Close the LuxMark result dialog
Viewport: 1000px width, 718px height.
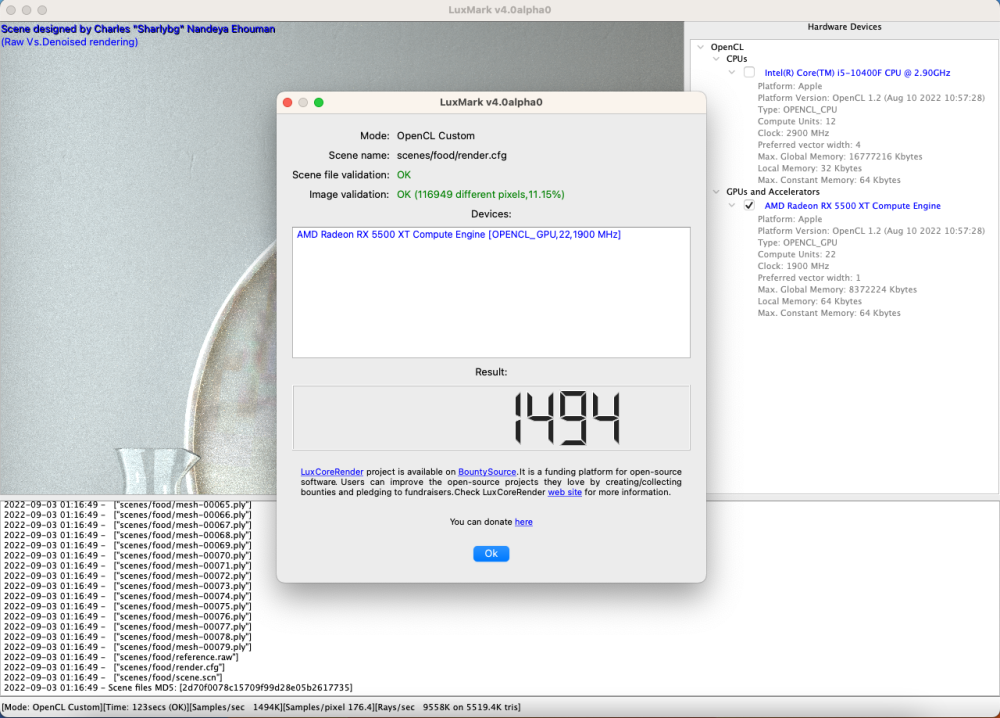288,102
